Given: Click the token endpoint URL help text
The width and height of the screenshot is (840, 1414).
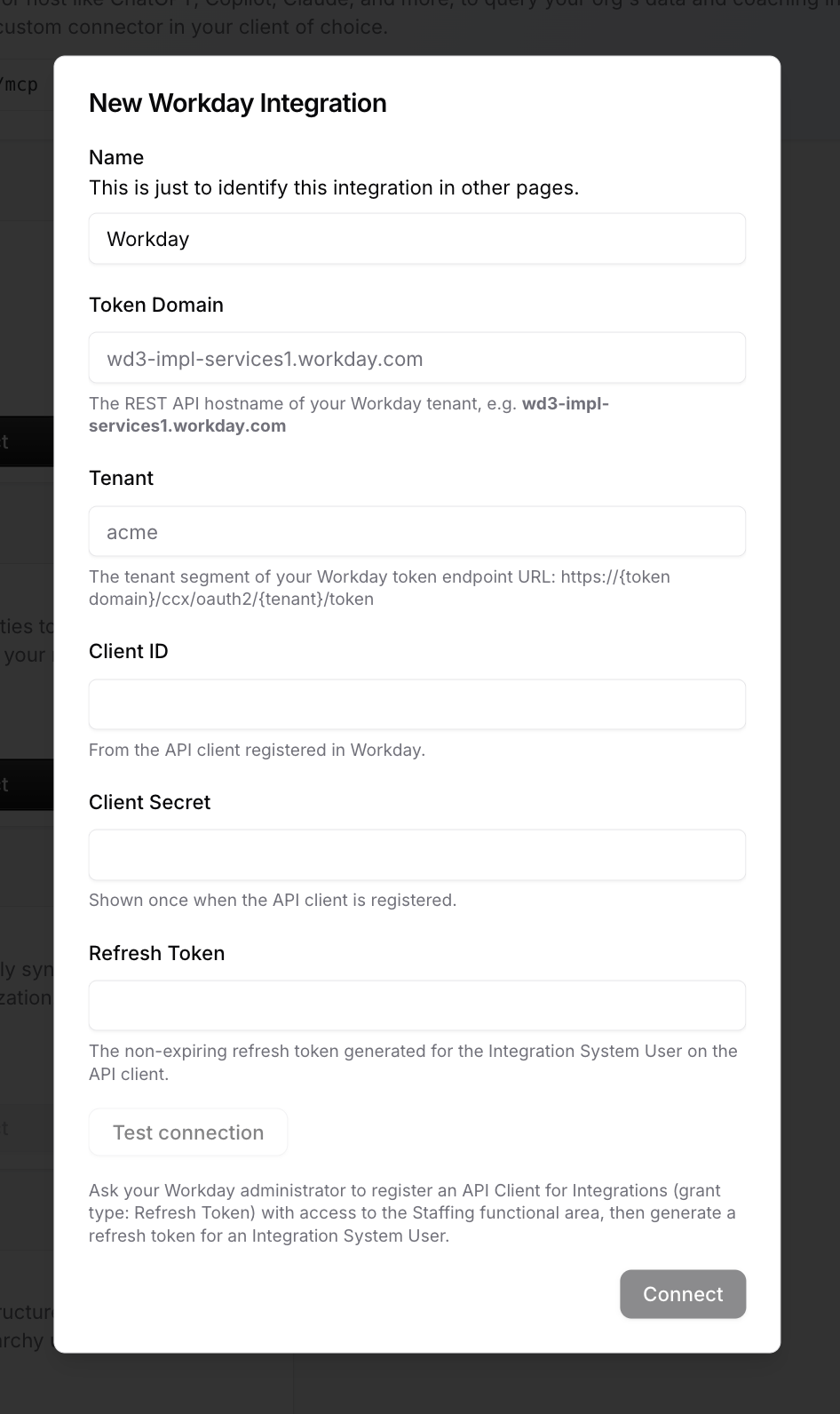Looking at the screenshot, I should coord(380,588).
